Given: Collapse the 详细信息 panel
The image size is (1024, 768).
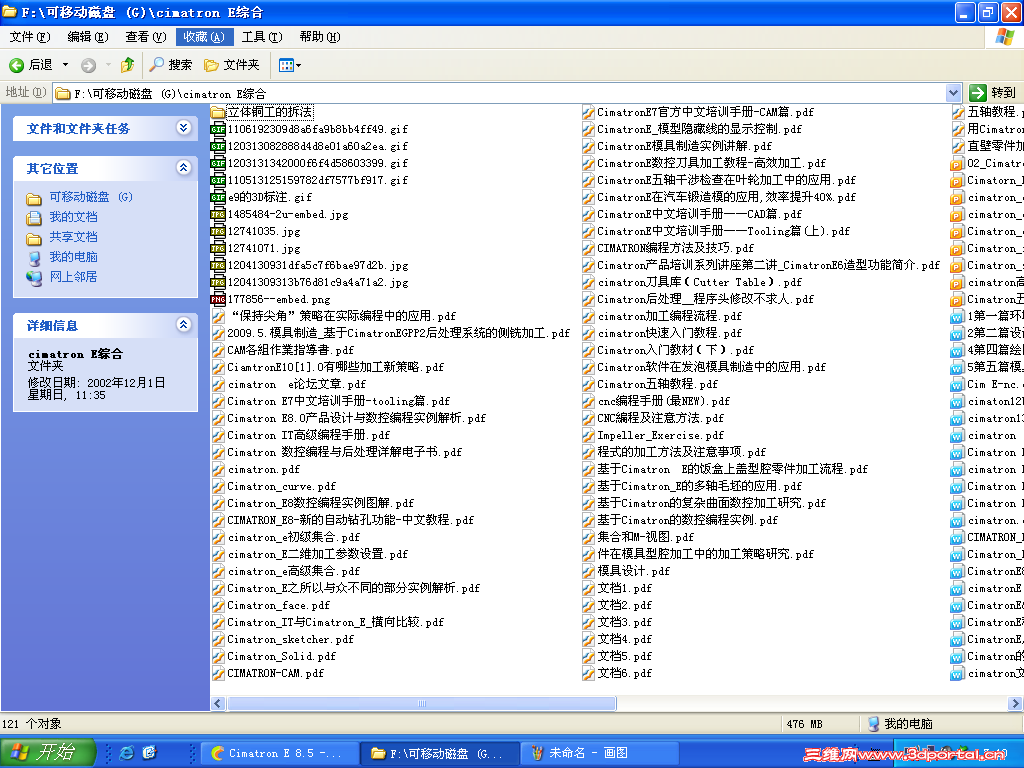Looking at the screenshot, I should 184,325.
